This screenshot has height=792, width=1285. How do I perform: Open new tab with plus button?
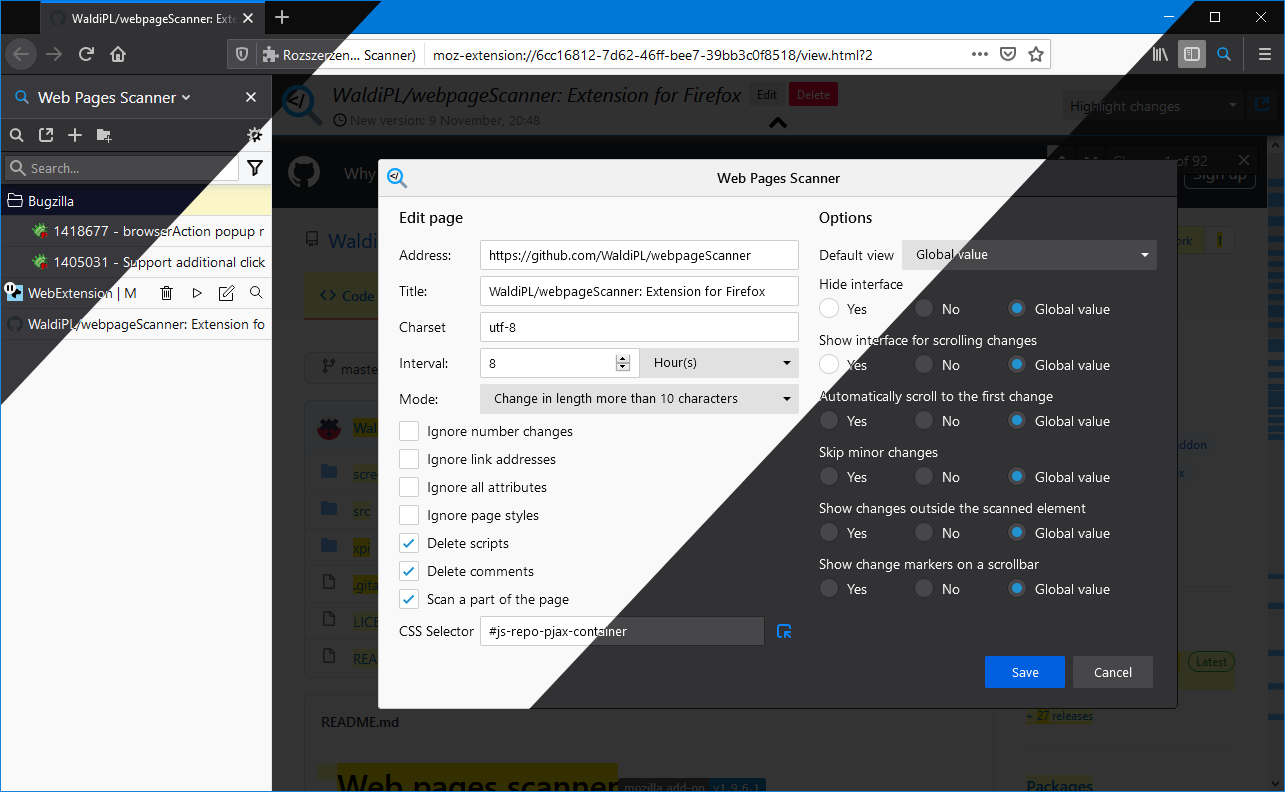pos(282,17)
